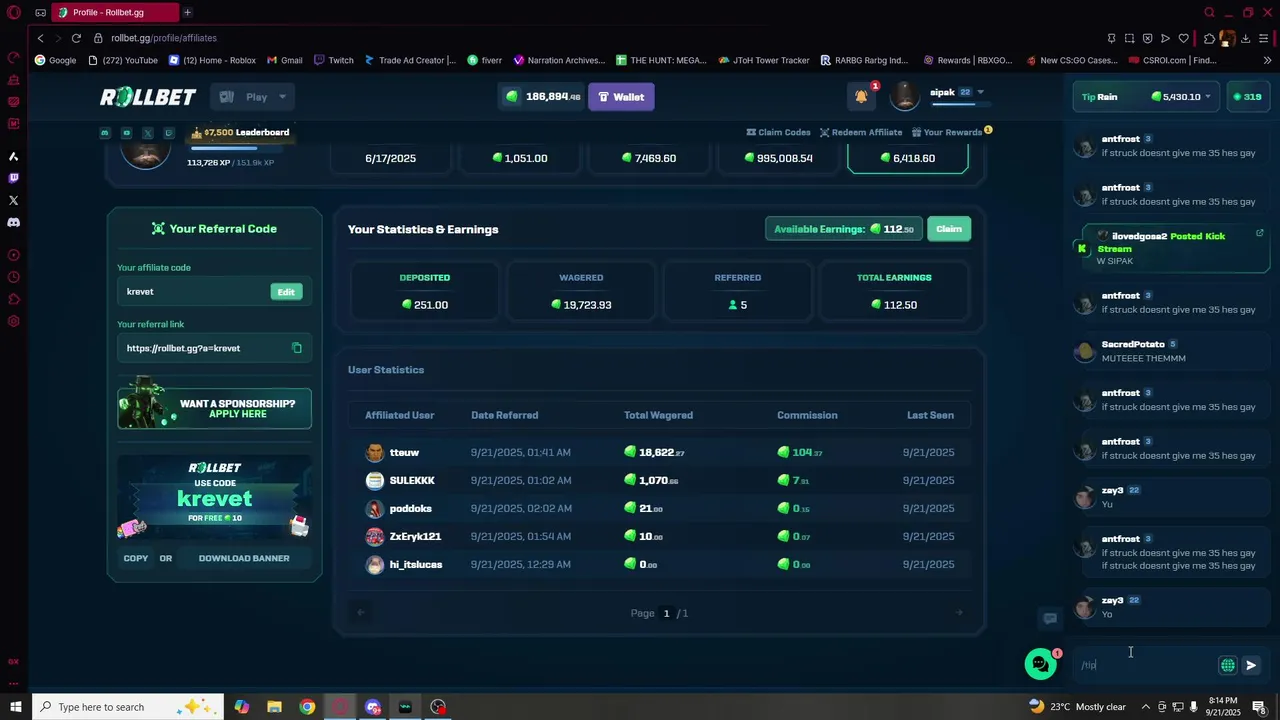Screen dimensions: 1280x720
Task: Go back in browser history
Action: click(40, 38)
